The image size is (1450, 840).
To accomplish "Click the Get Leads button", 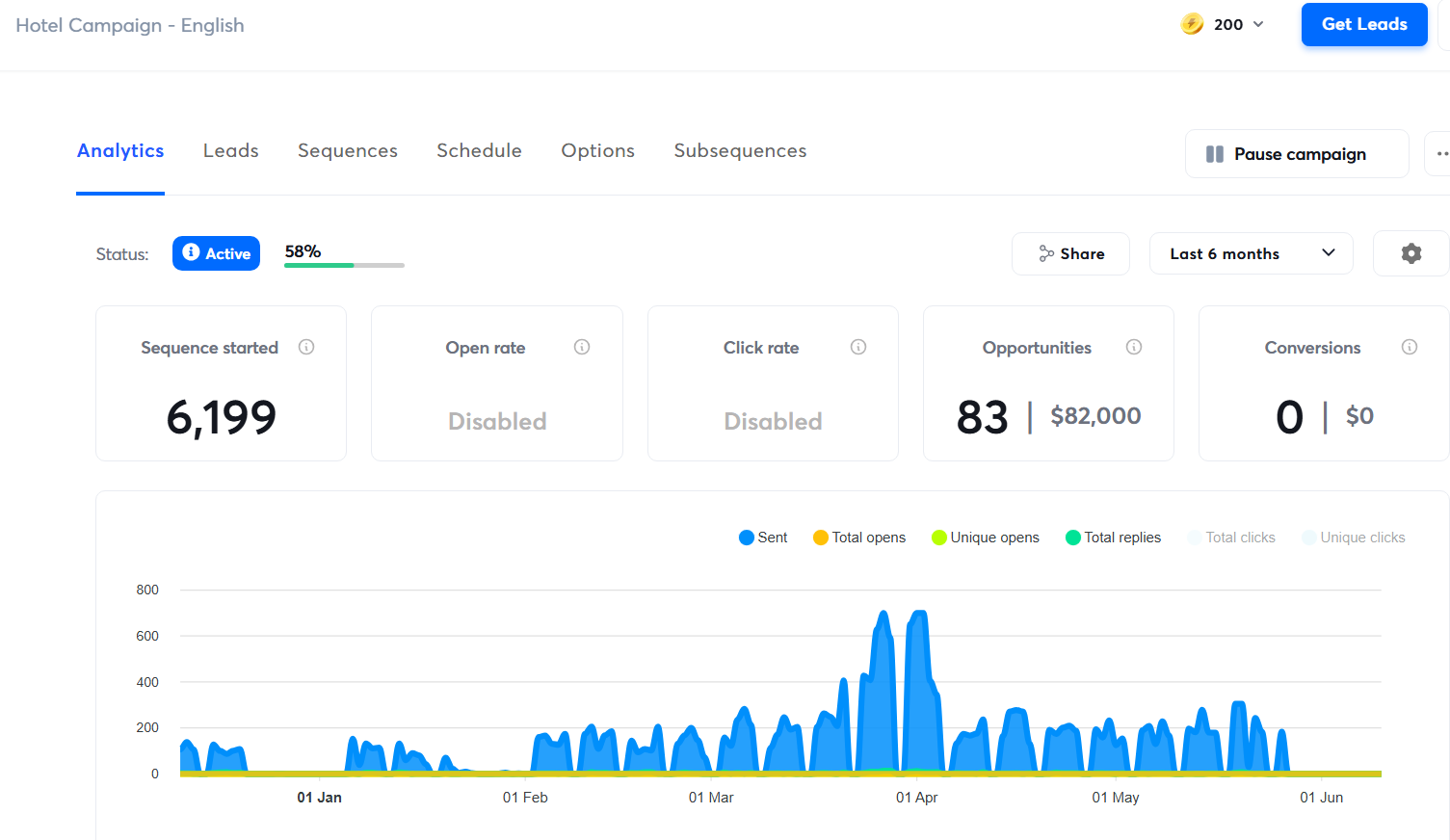I will point(1363,25).
